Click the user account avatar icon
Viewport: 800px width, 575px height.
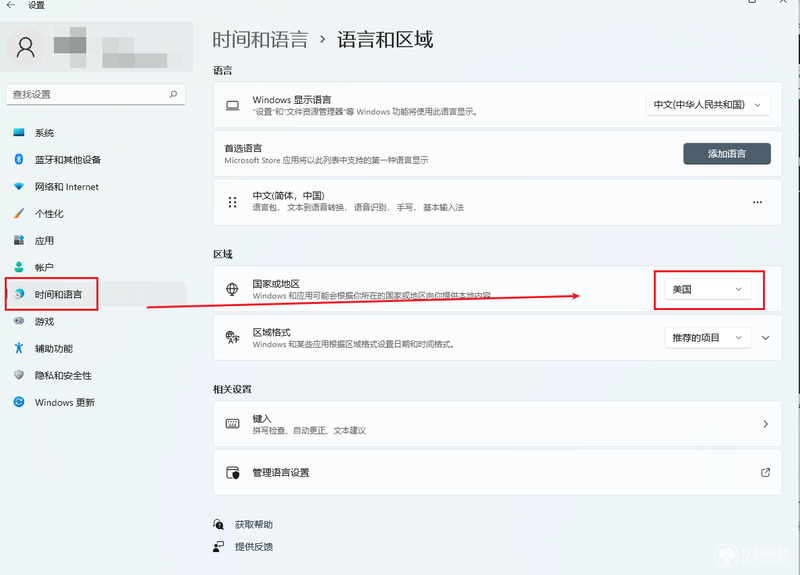click(x=26, y=47)
